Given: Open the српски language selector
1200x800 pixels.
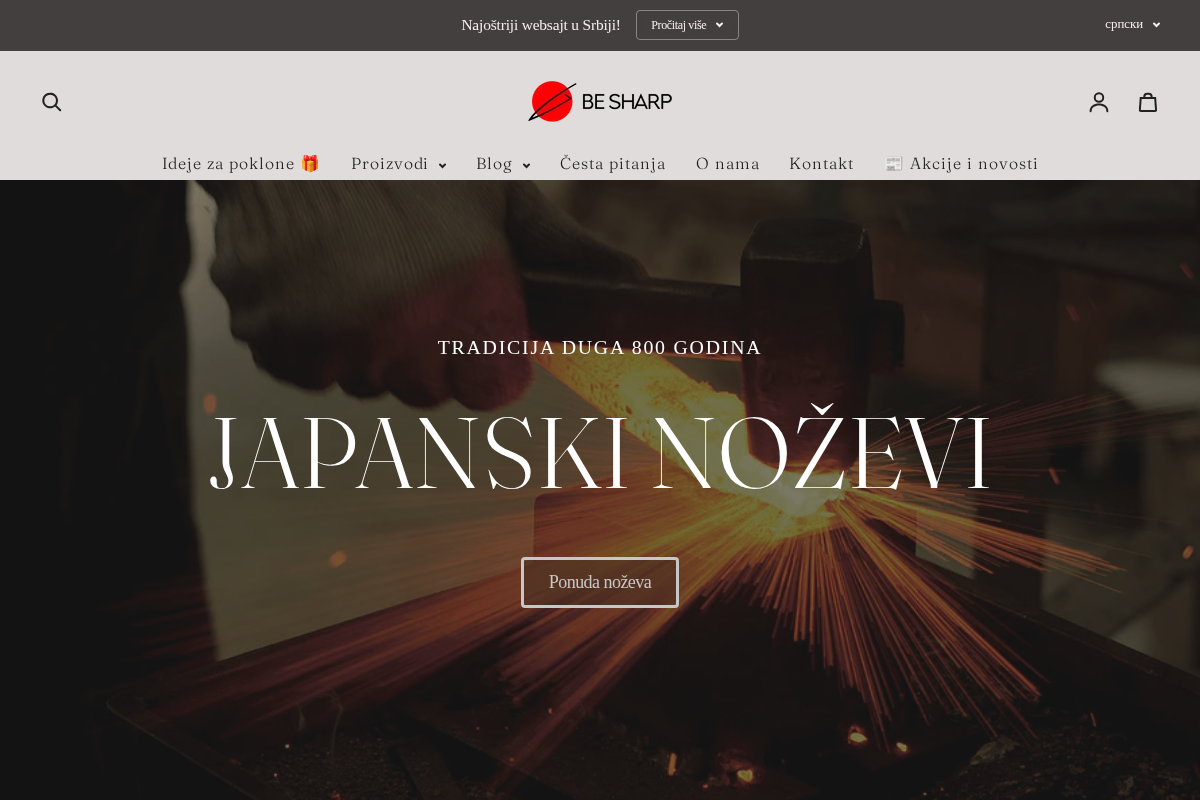Looking at the screenshot, I should [1131, 24].
